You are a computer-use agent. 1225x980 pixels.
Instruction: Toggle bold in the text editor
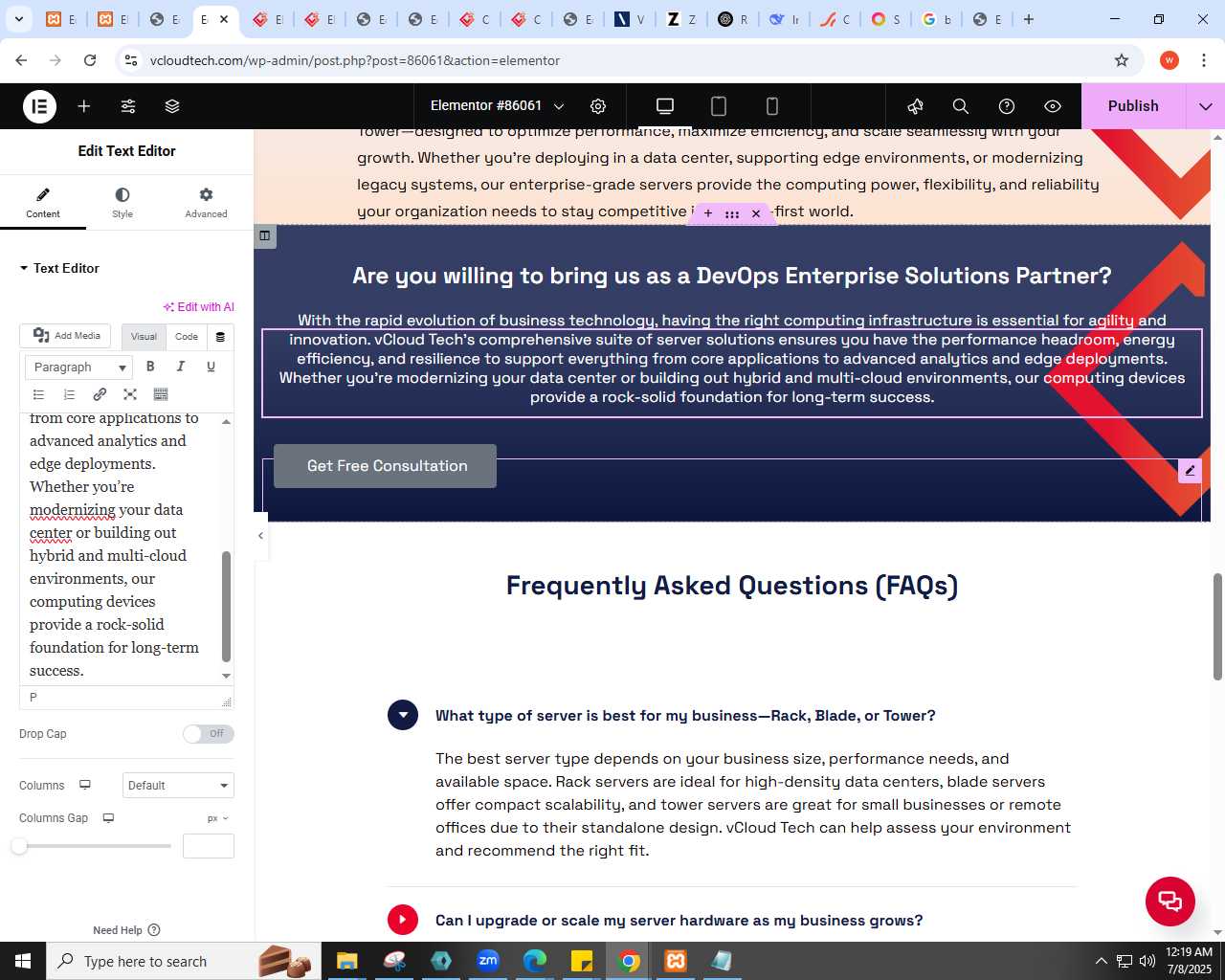pos(150,367)
